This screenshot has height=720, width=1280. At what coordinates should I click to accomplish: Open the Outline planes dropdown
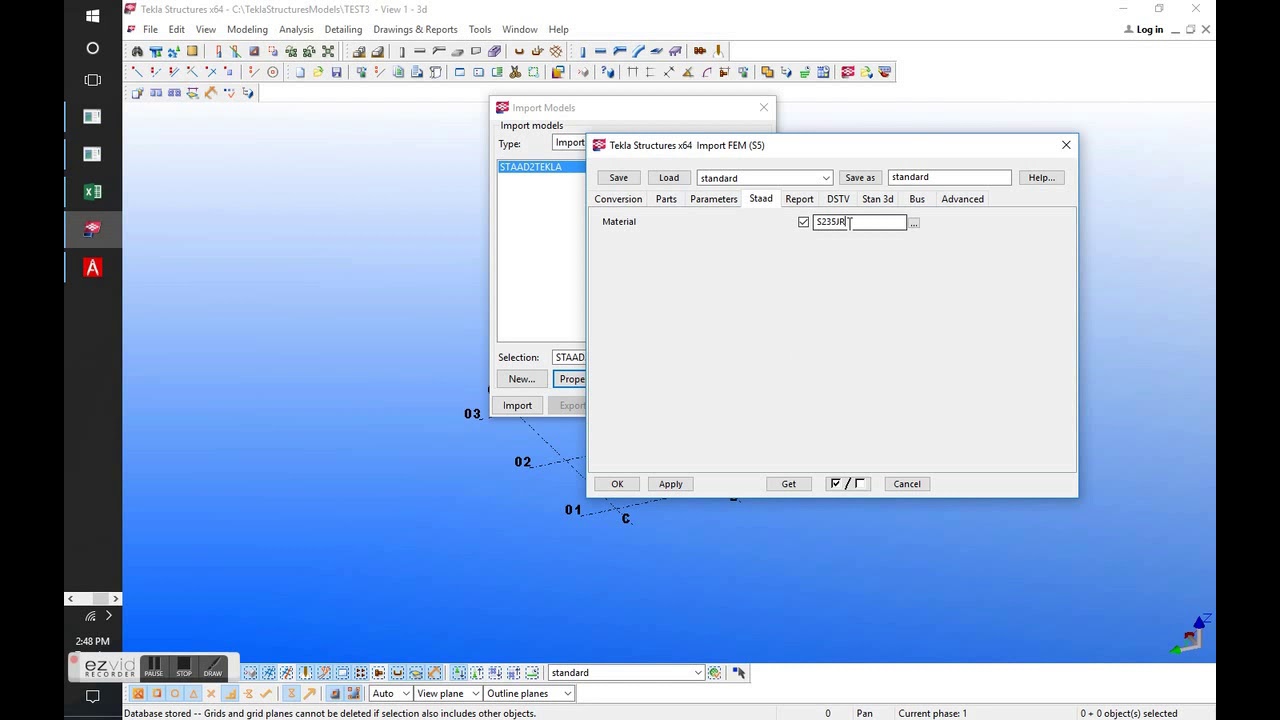pos(529,693)
